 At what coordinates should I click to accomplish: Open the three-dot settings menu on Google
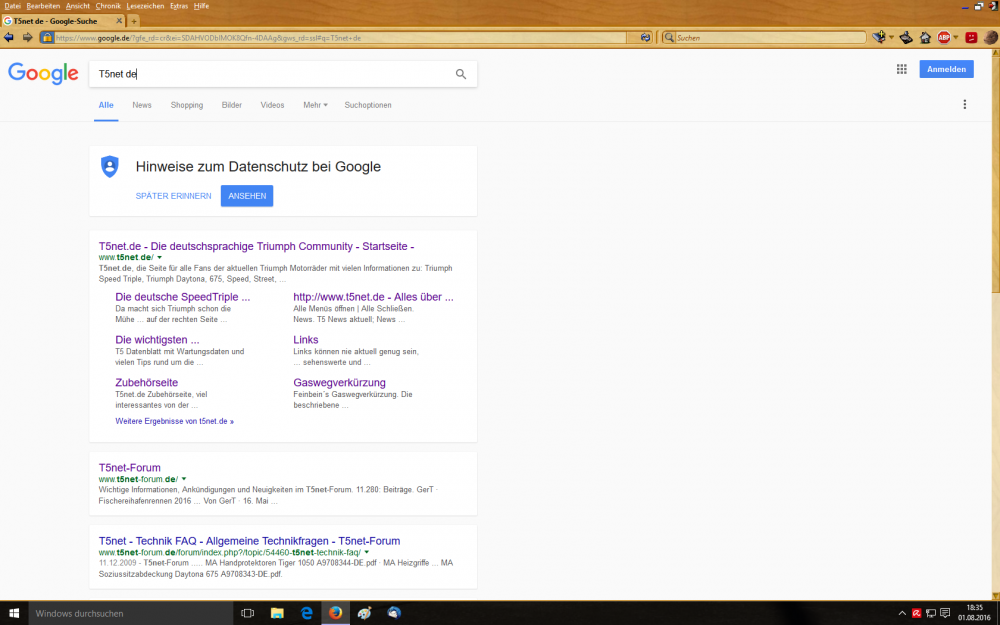965,105
